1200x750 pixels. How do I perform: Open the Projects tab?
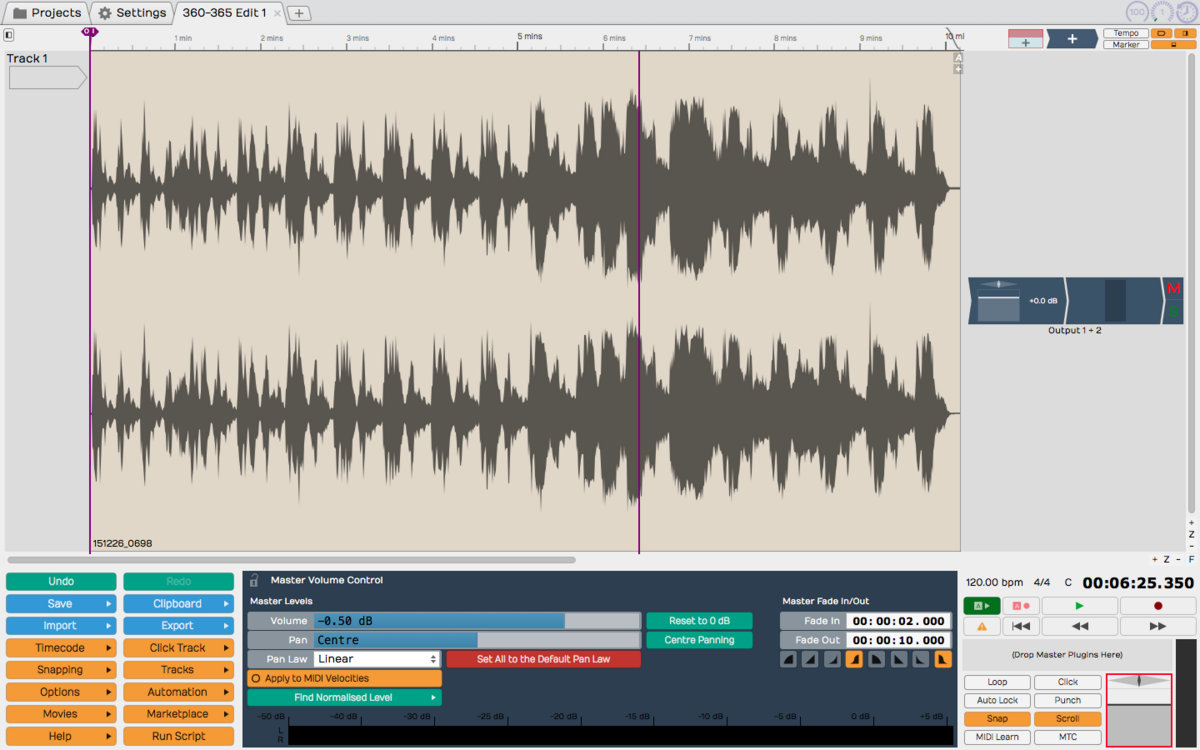46,13
